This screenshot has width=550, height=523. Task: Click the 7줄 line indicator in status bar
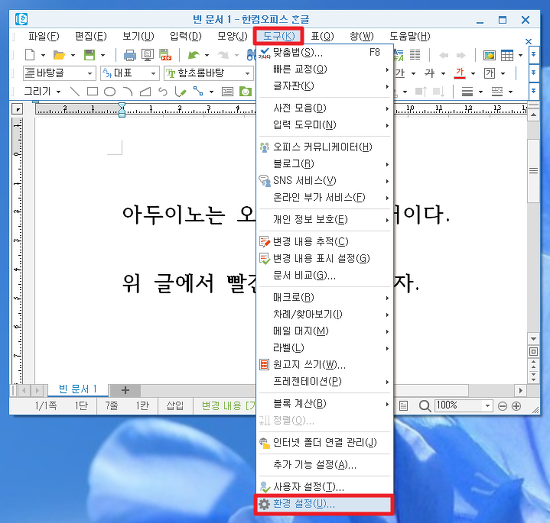(111, 406)
